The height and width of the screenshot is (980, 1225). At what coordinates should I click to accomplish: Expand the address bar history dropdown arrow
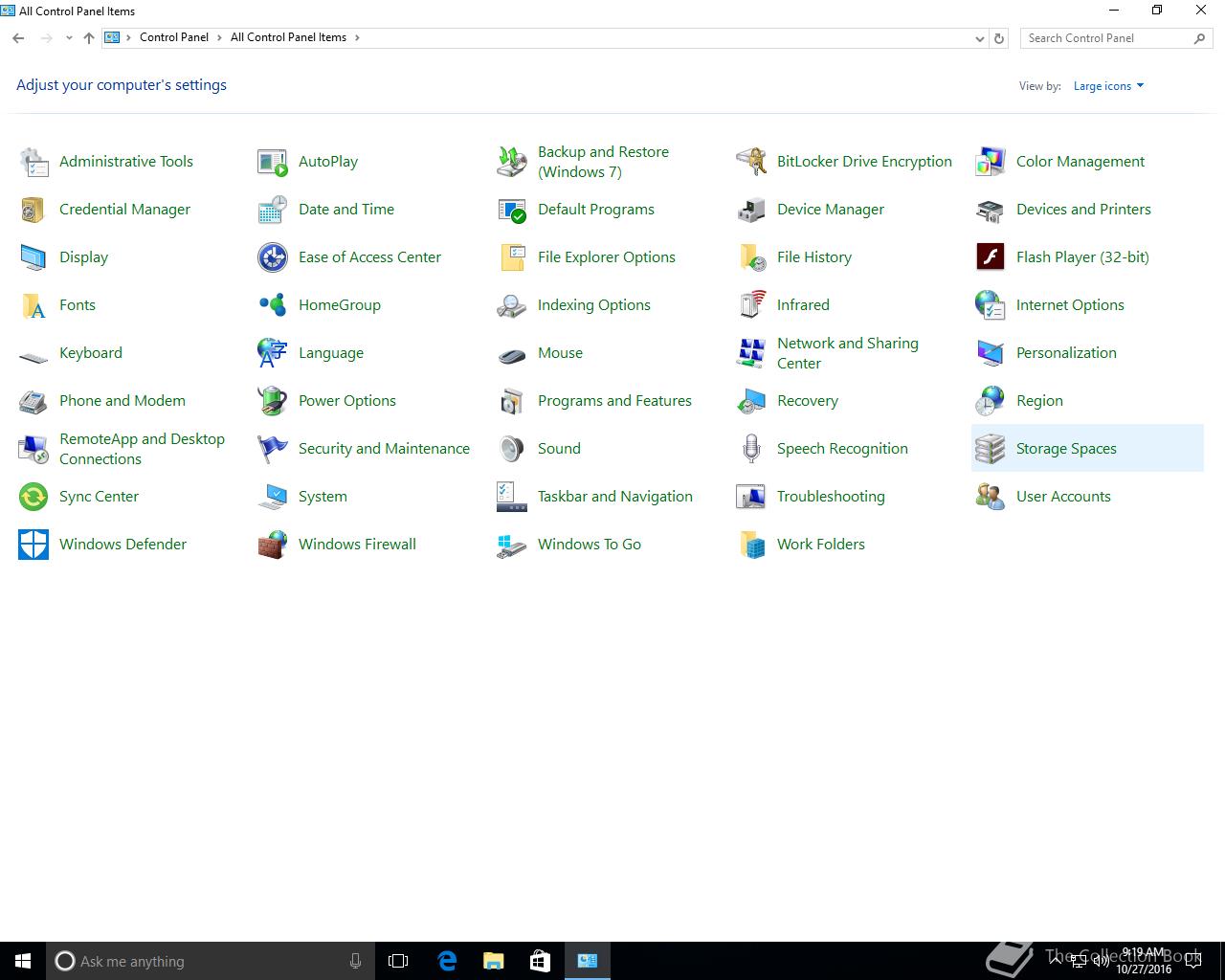coord(979,38)
